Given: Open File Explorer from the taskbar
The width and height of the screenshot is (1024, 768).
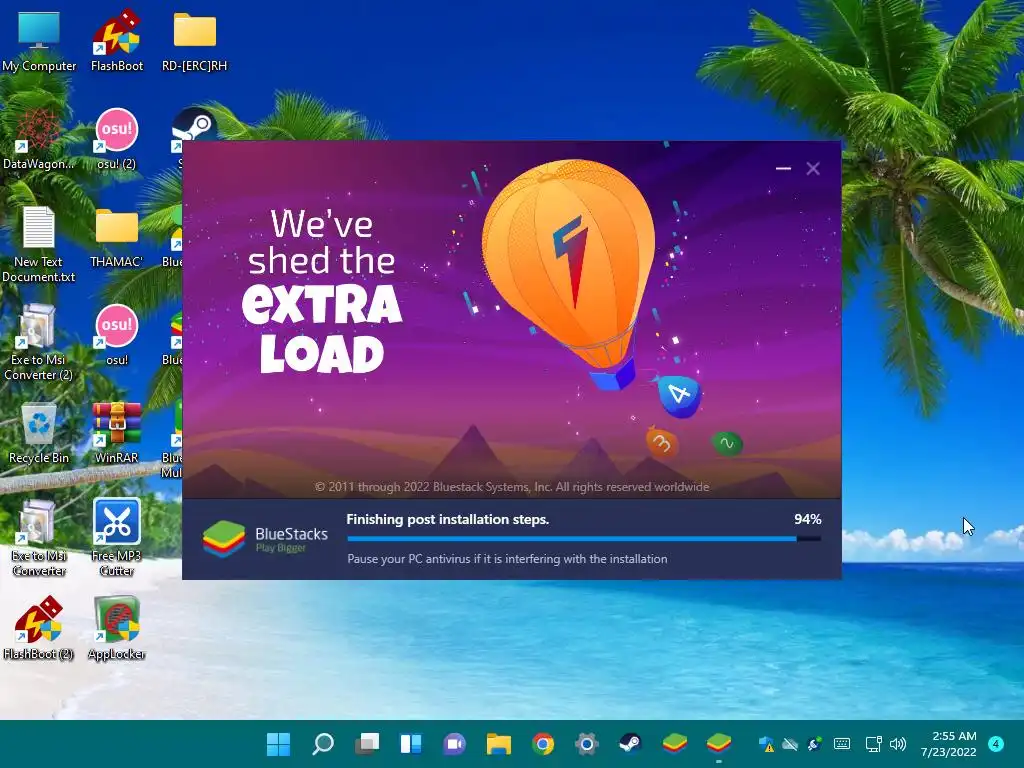Looking at the screenshot, I should point(499,744).
